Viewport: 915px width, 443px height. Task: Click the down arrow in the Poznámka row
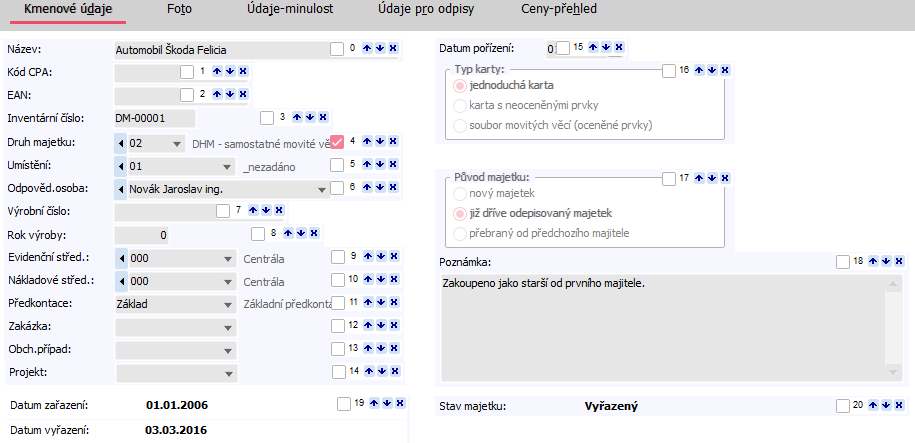click(883, 261)
